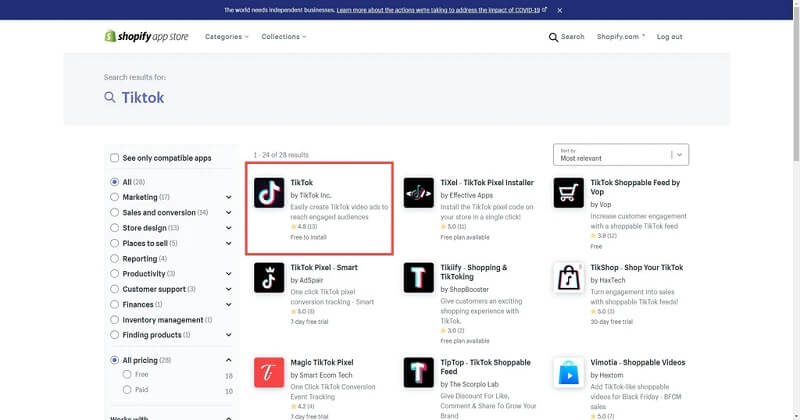Screen dimensions: 800x420
Task: Open the TikTok app icon by TikTok Inc.
Action: [270, 192]
